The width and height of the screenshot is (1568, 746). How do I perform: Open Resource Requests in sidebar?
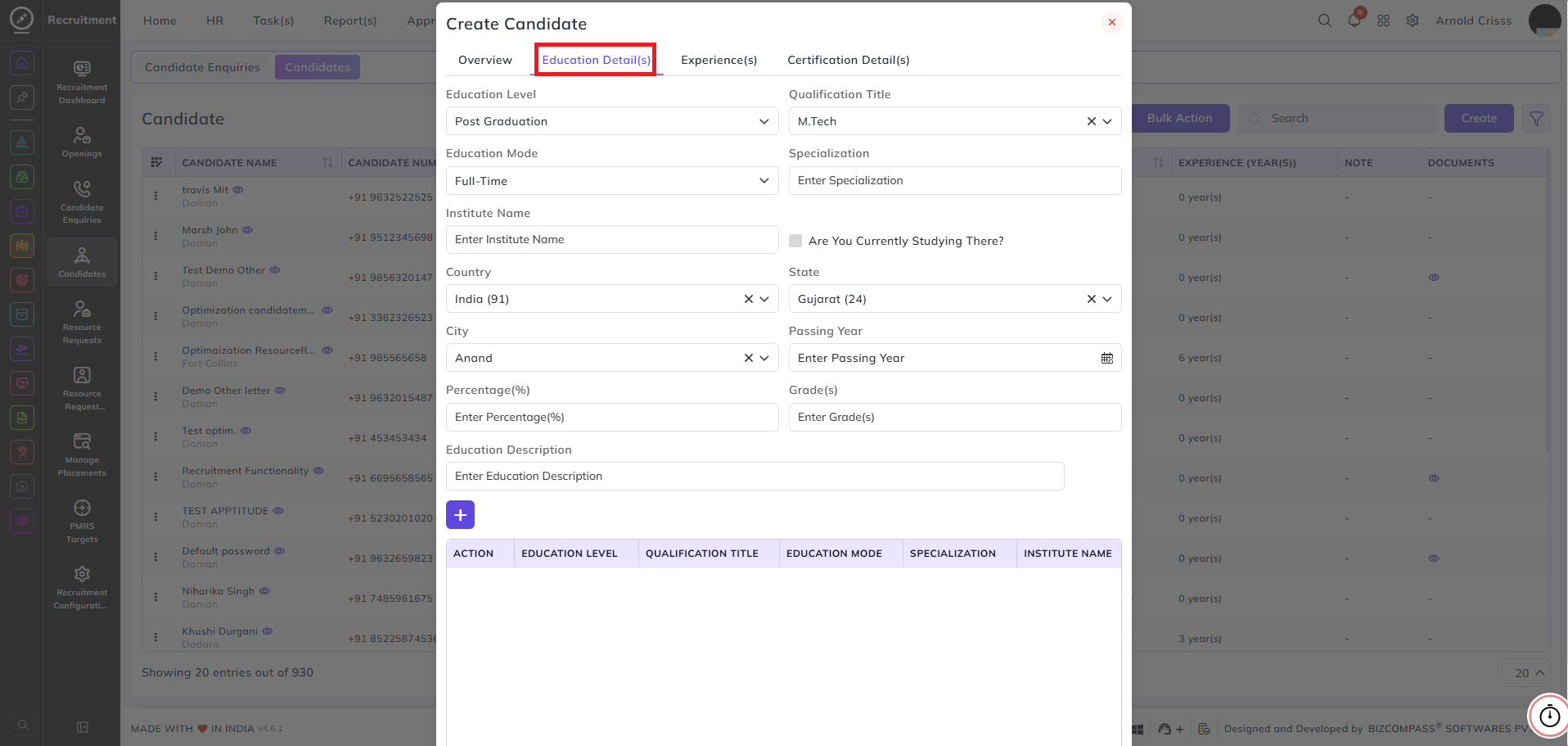(x=82, y=321)
